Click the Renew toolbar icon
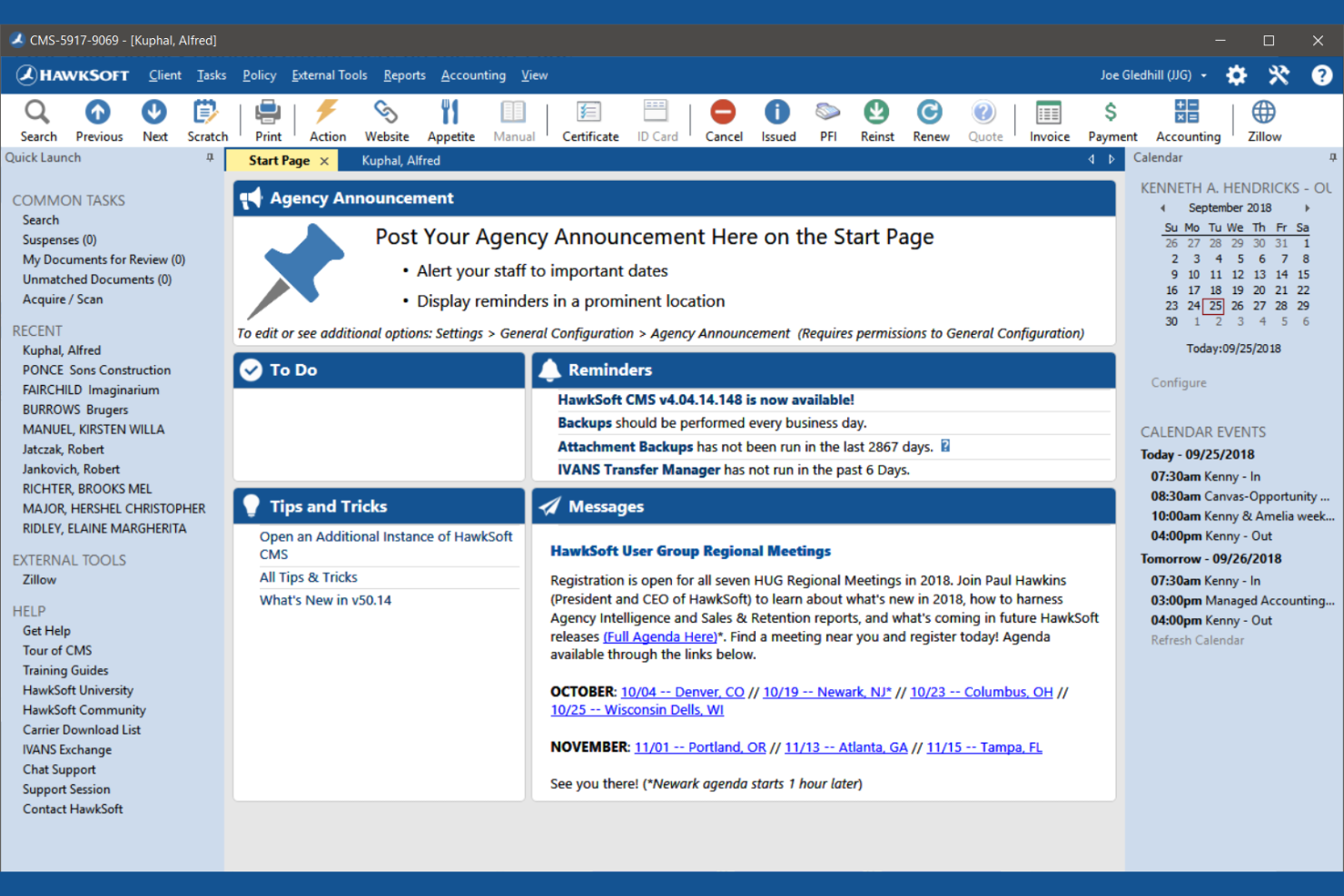The height and width of the screenshot is (896, 1344). coord(931,121)
